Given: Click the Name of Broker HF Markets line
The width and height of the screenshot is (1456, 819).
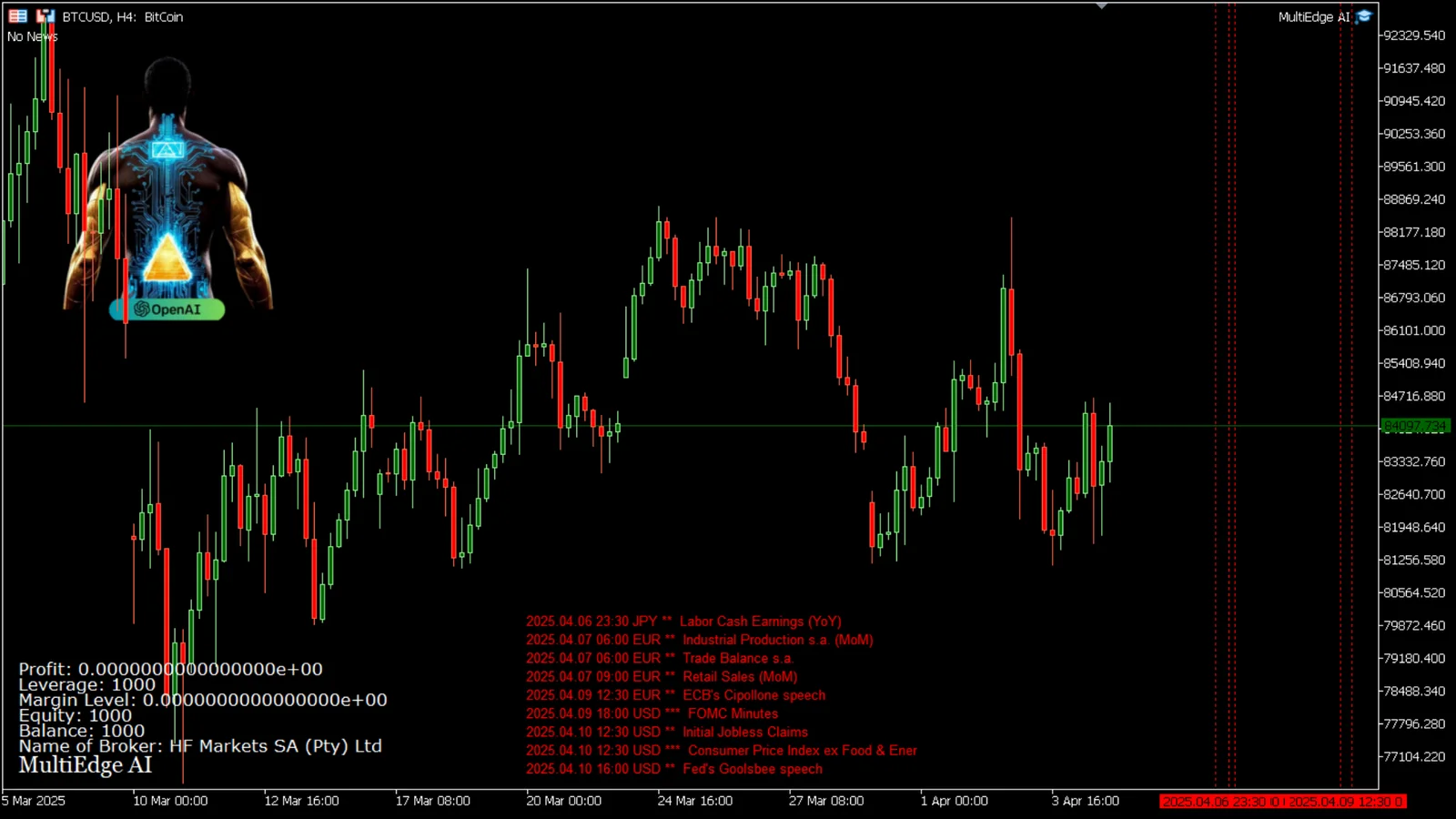Looking at the screenshot, I should click(200, 746).
